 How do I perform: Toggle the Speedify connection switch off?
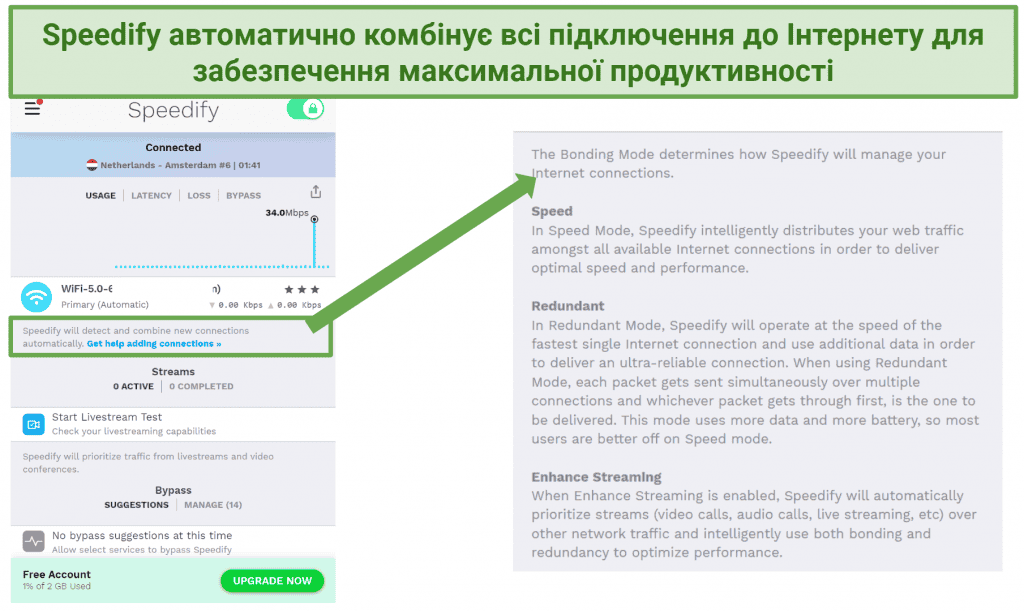point(305,108)
